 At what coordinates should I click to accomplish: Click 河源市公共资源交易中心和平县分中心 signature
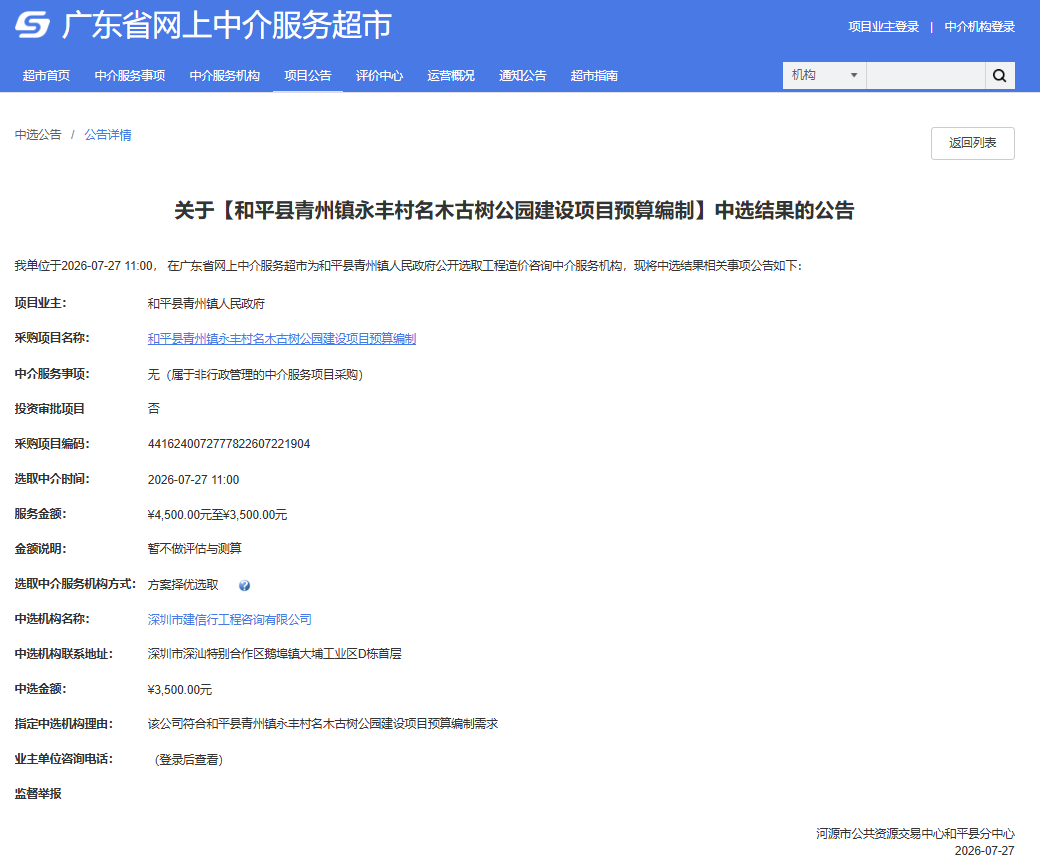915,833
